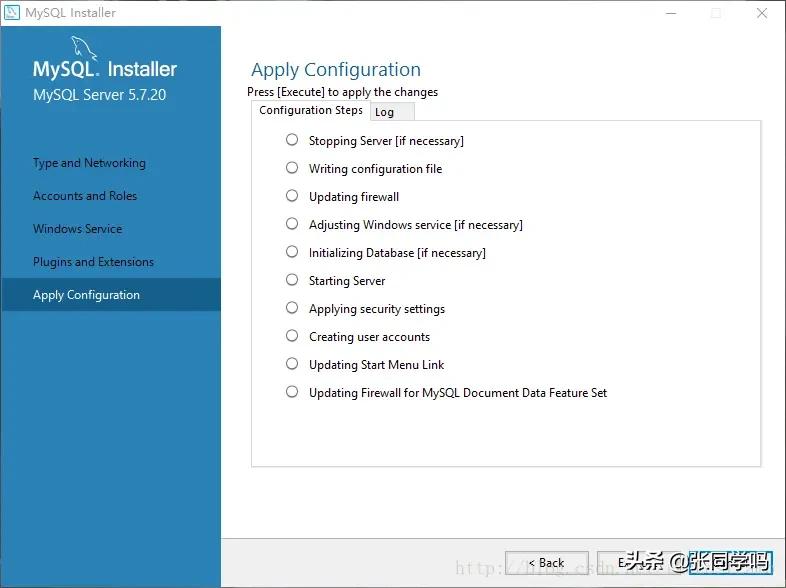786x588 pixels.
Task: Select the Configuration Steps tab
Action: point(311,110)
